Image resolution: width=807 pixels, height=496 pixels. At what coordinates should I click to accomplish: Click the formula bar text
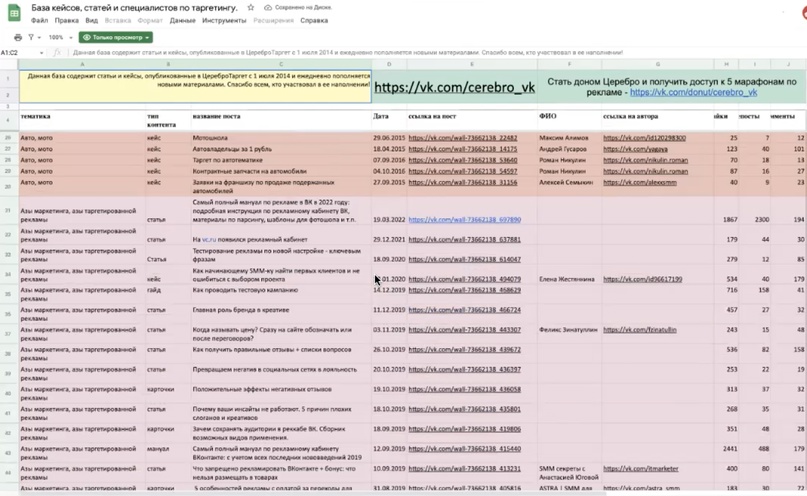click(348, 52)
